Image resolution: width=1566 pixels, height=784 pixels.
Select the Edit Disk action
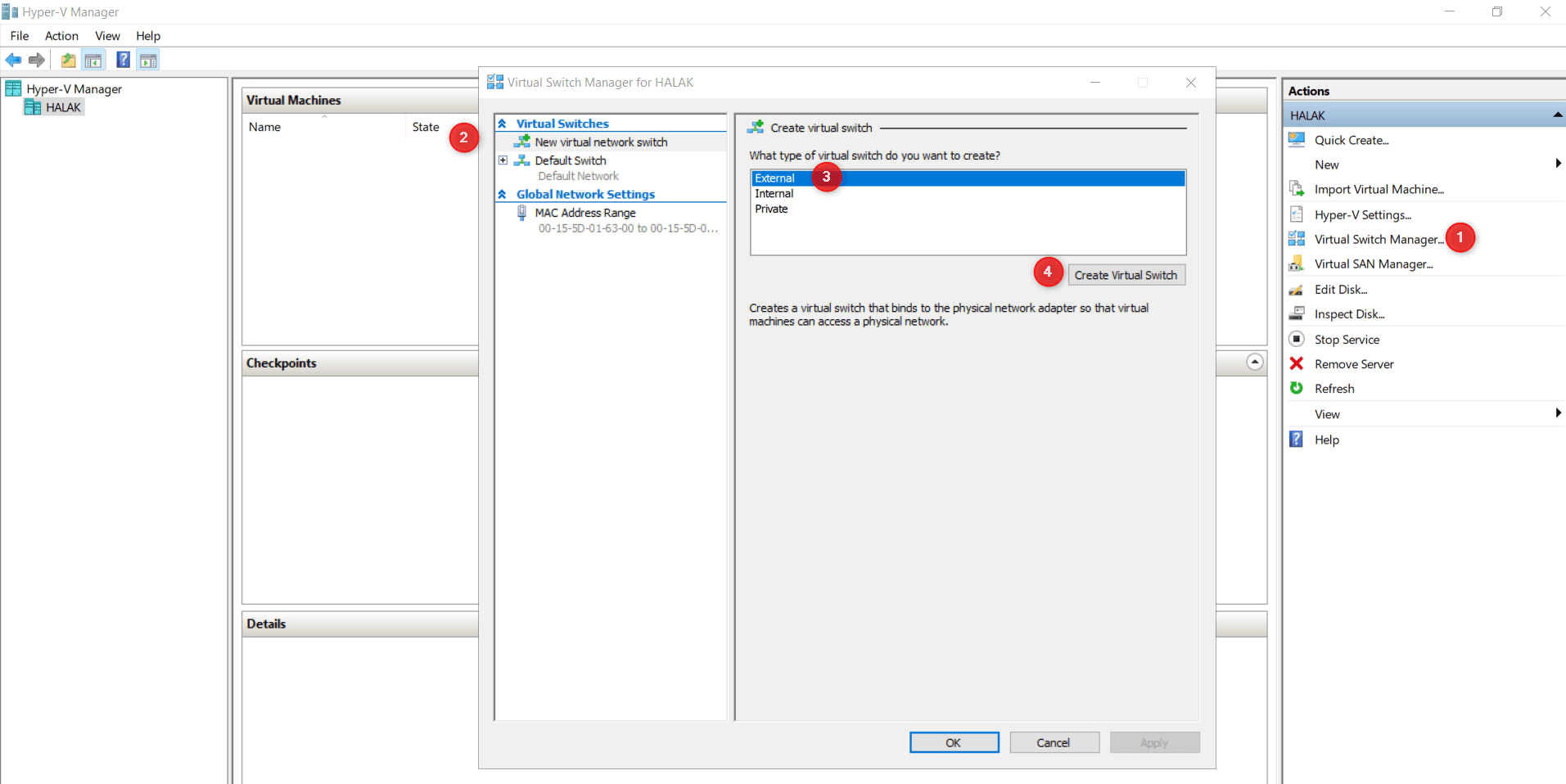coord(1340,289)
